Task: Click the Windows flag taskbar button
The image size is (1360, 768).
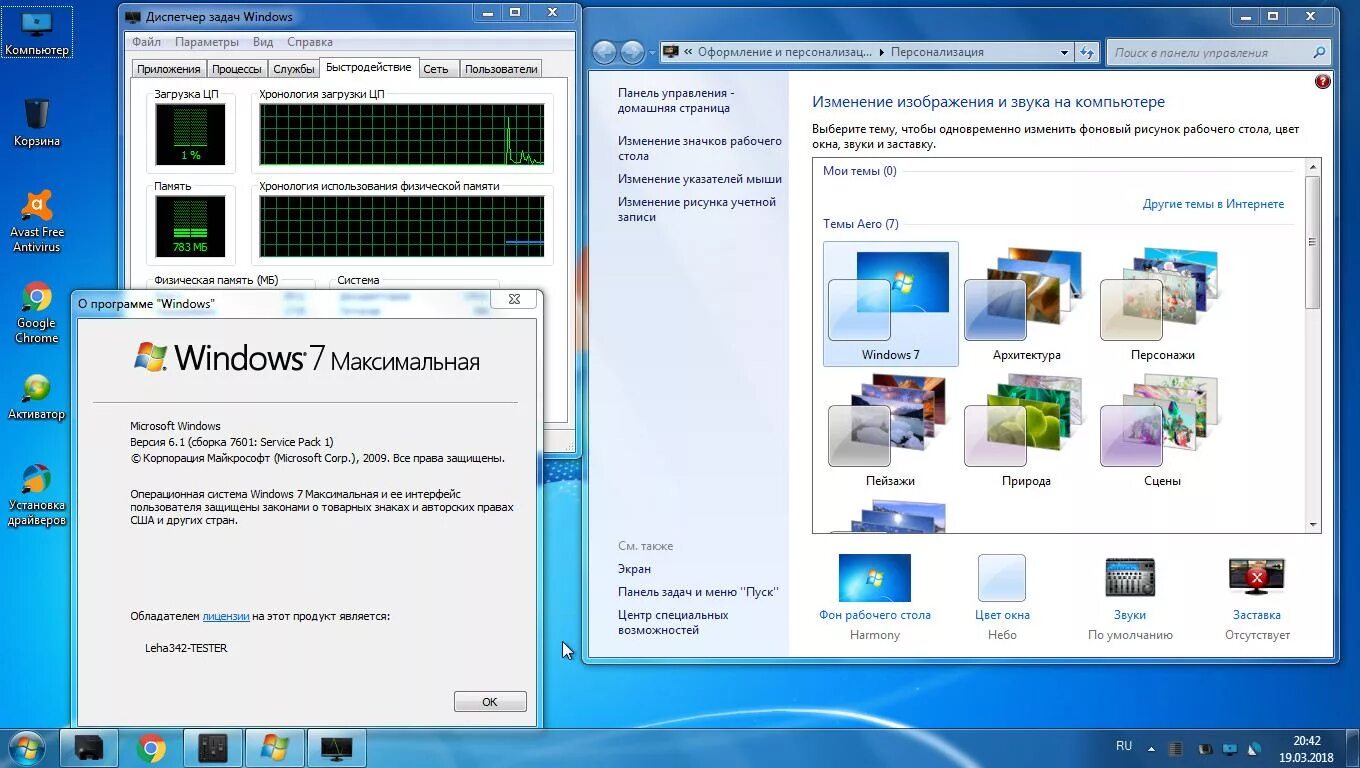Action: [x=275, y=747]
